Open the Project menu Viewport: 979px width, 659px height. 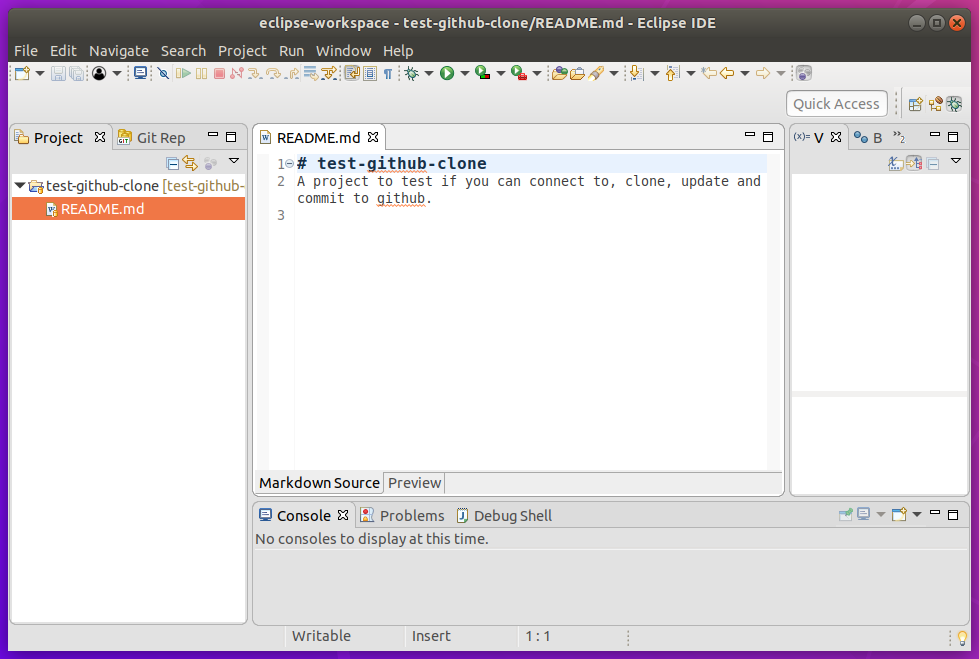point(242,51)
